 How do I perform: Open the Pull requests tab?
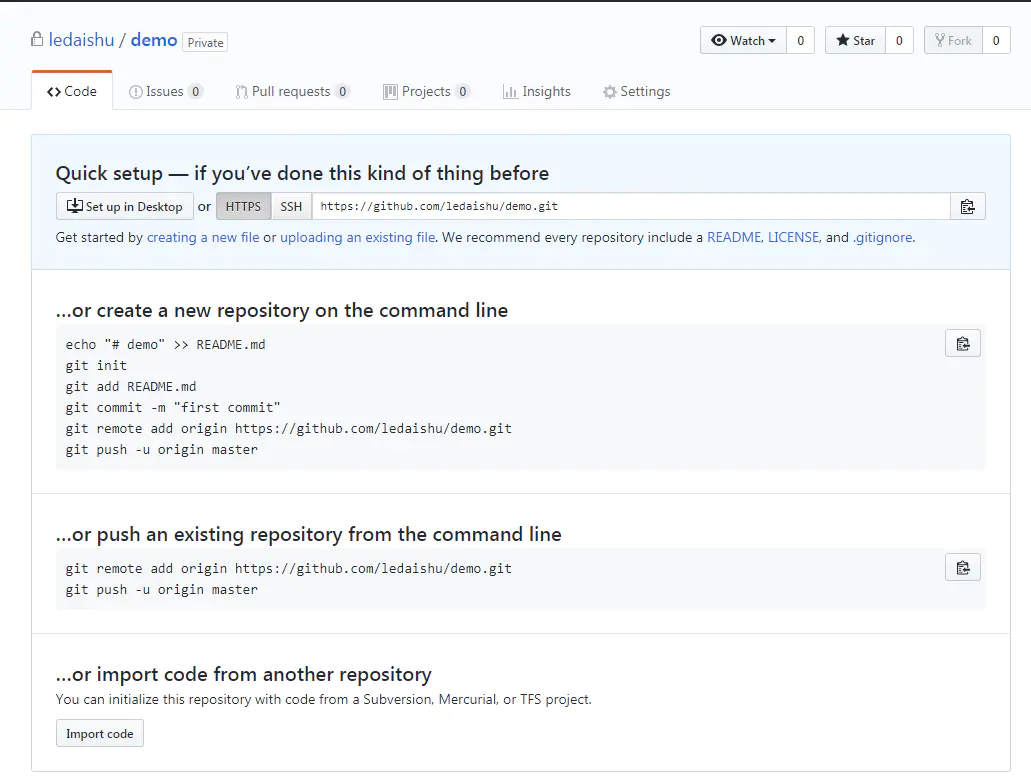(x=291, y=92)
